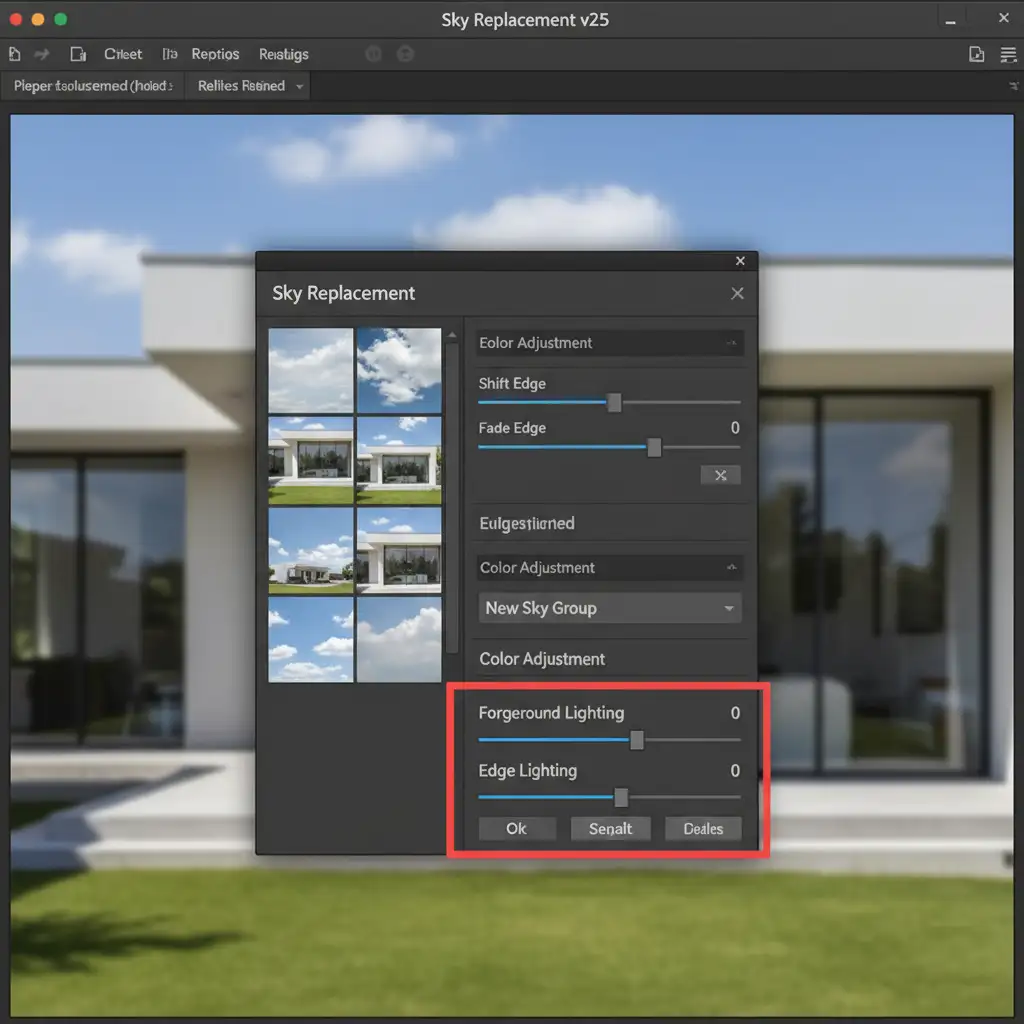Image resolution: width=1024 pixels, height=1024 pixels.
Task: Click the first round gray toolbar icon
Action: point(374,54)
